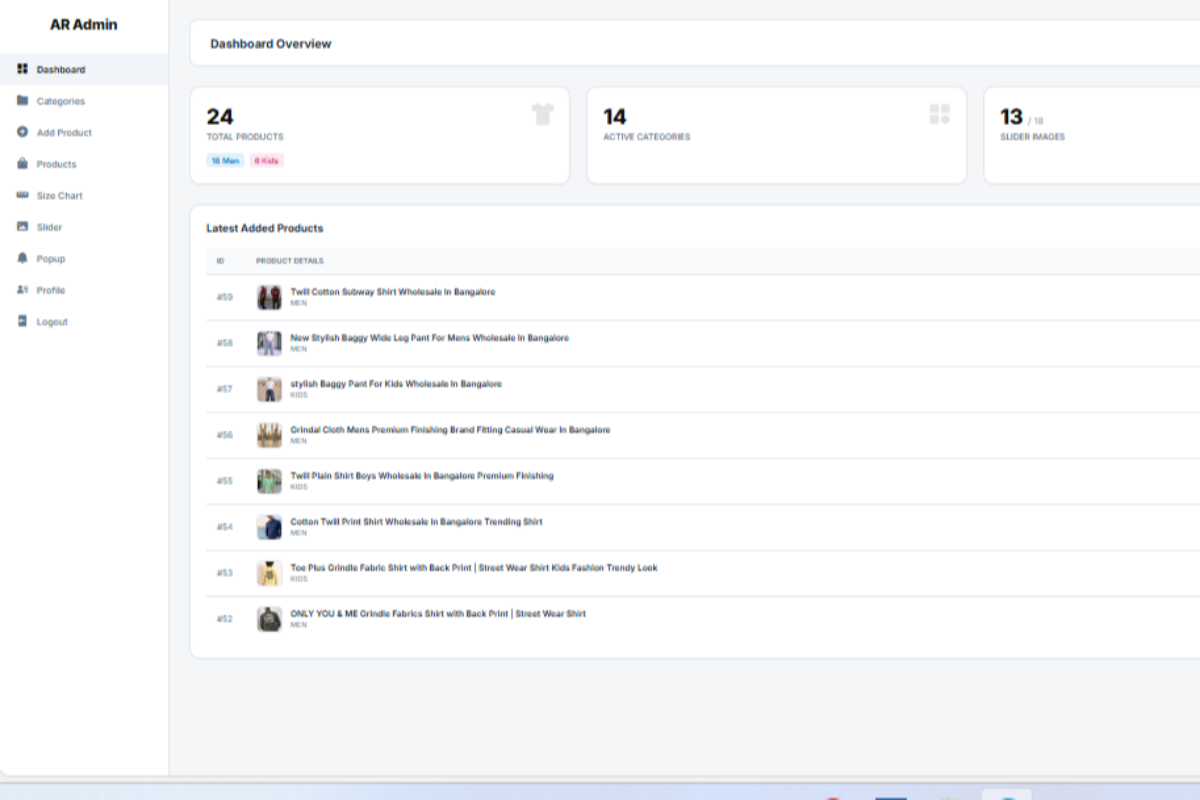Viewport: 1200px width, 800px height.
Task: Click product ID #58
Action: 225,343
